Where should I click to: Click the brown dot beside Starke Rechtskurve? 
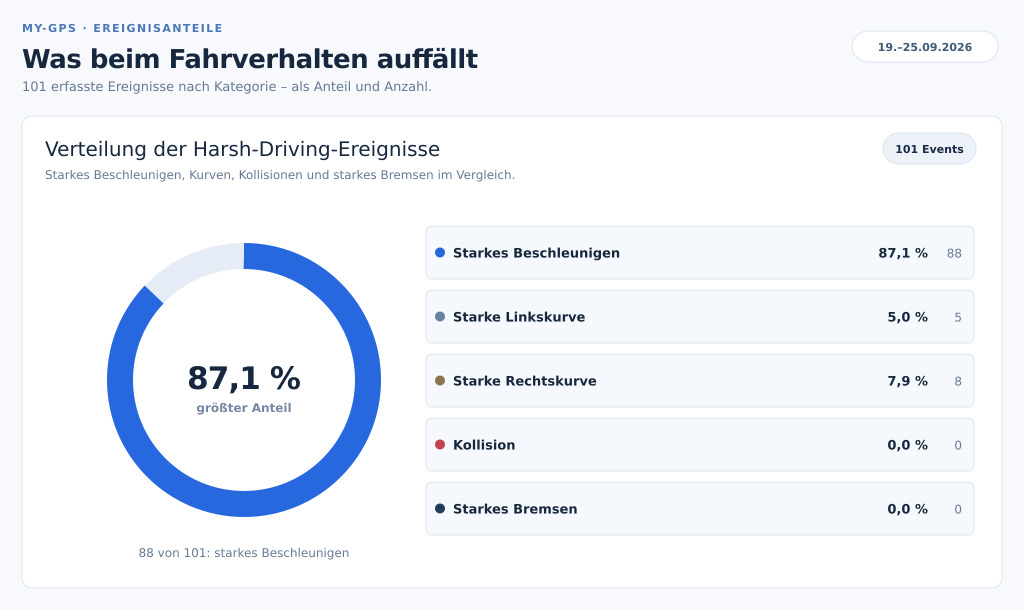440,381
